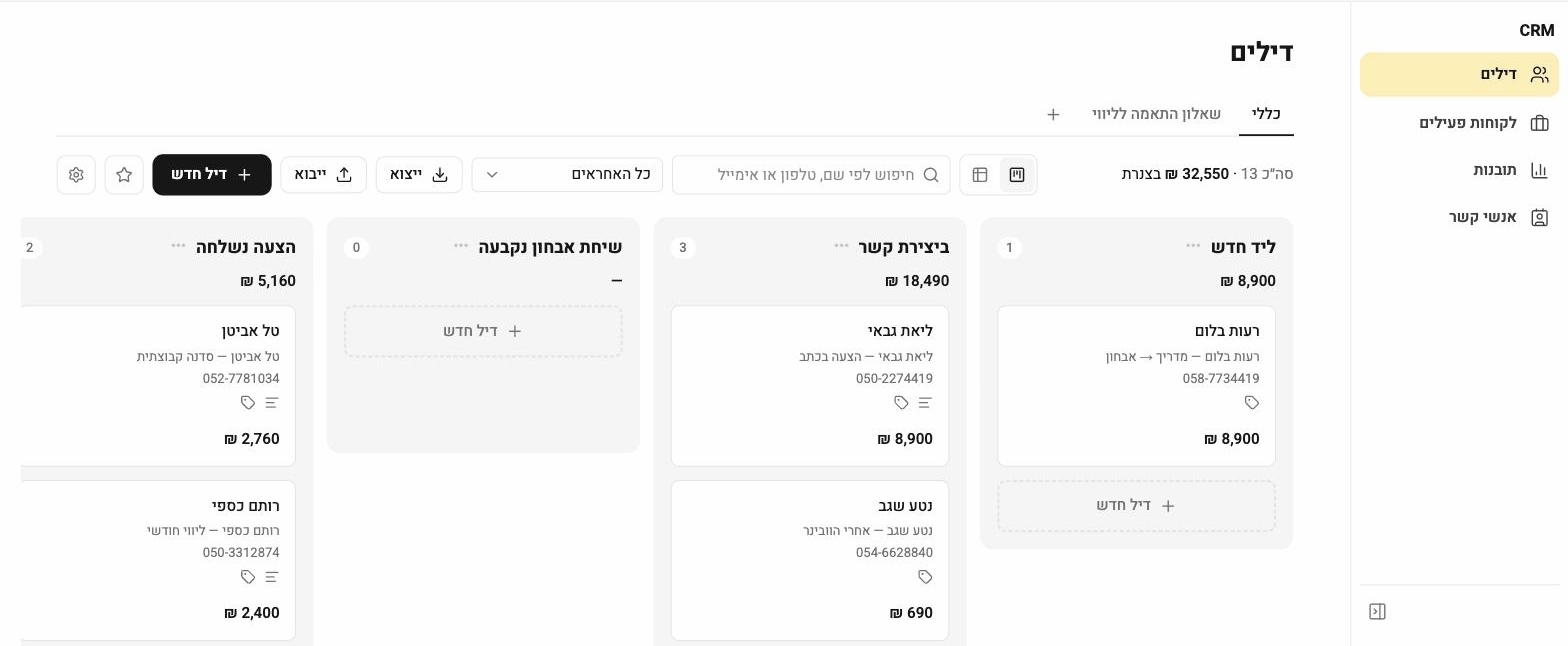
Task: Click the 690 ₪ deal amount
Action: (911, 613)
